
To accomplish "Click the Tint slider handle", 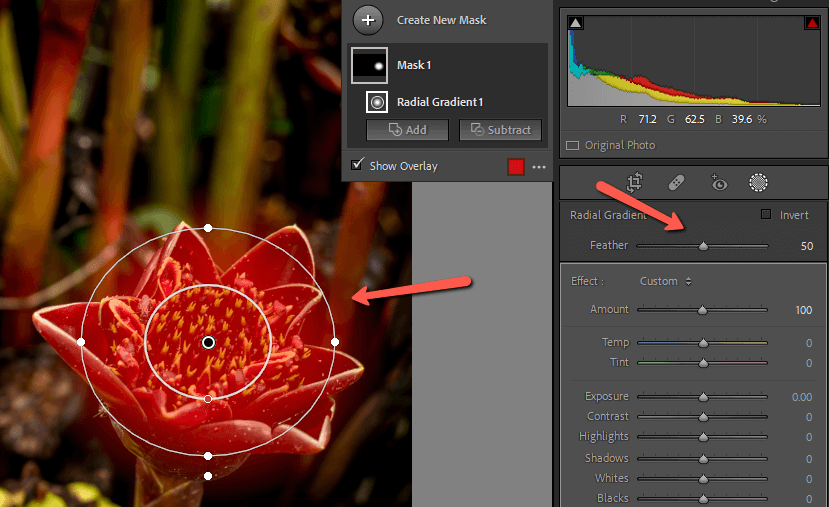I will (703, 363).
